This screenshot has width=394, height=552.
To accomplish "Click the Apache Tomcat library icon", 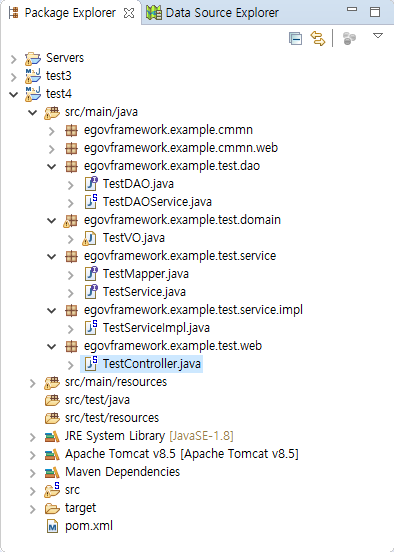I will pos(52,455).
